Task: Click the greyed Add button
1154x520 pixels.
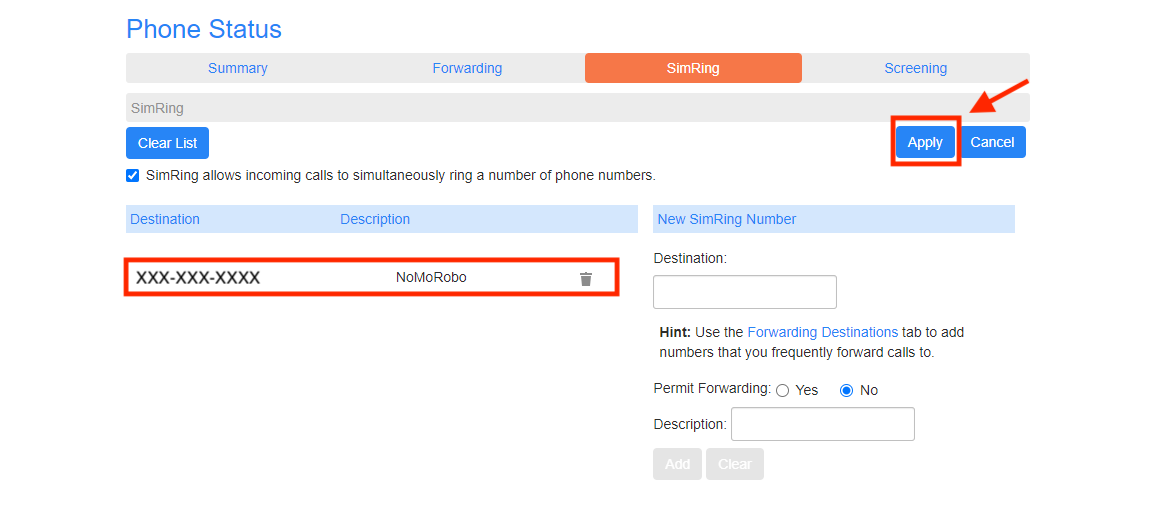Action: (x=677, y=464)
